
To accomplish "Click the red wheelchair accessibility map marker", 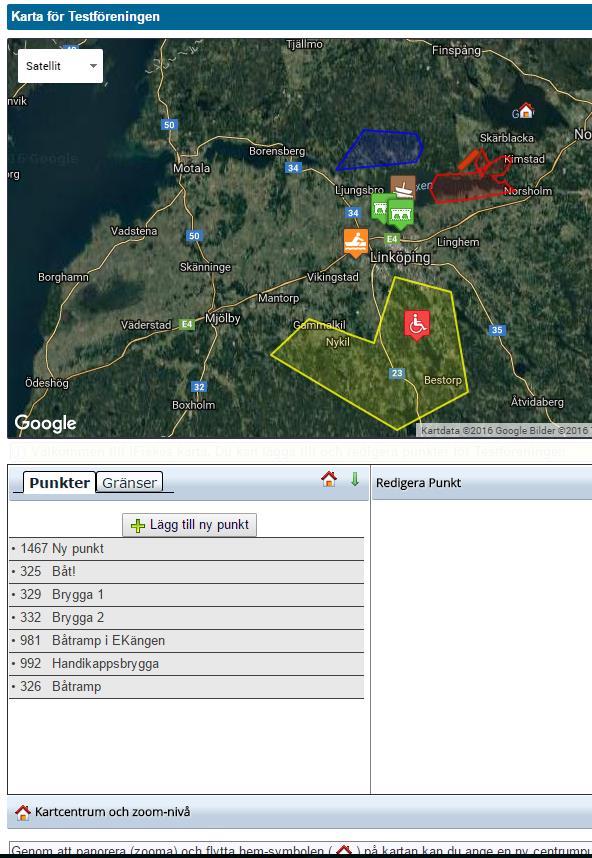I will (x=417, y=325).
